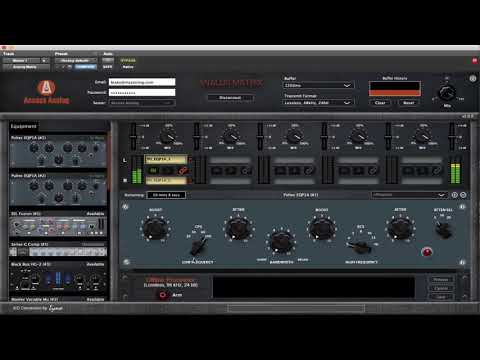Click the horizontal scrollbar at the window's bottom
Screen dimensions: 480x360
coord(296,308)
